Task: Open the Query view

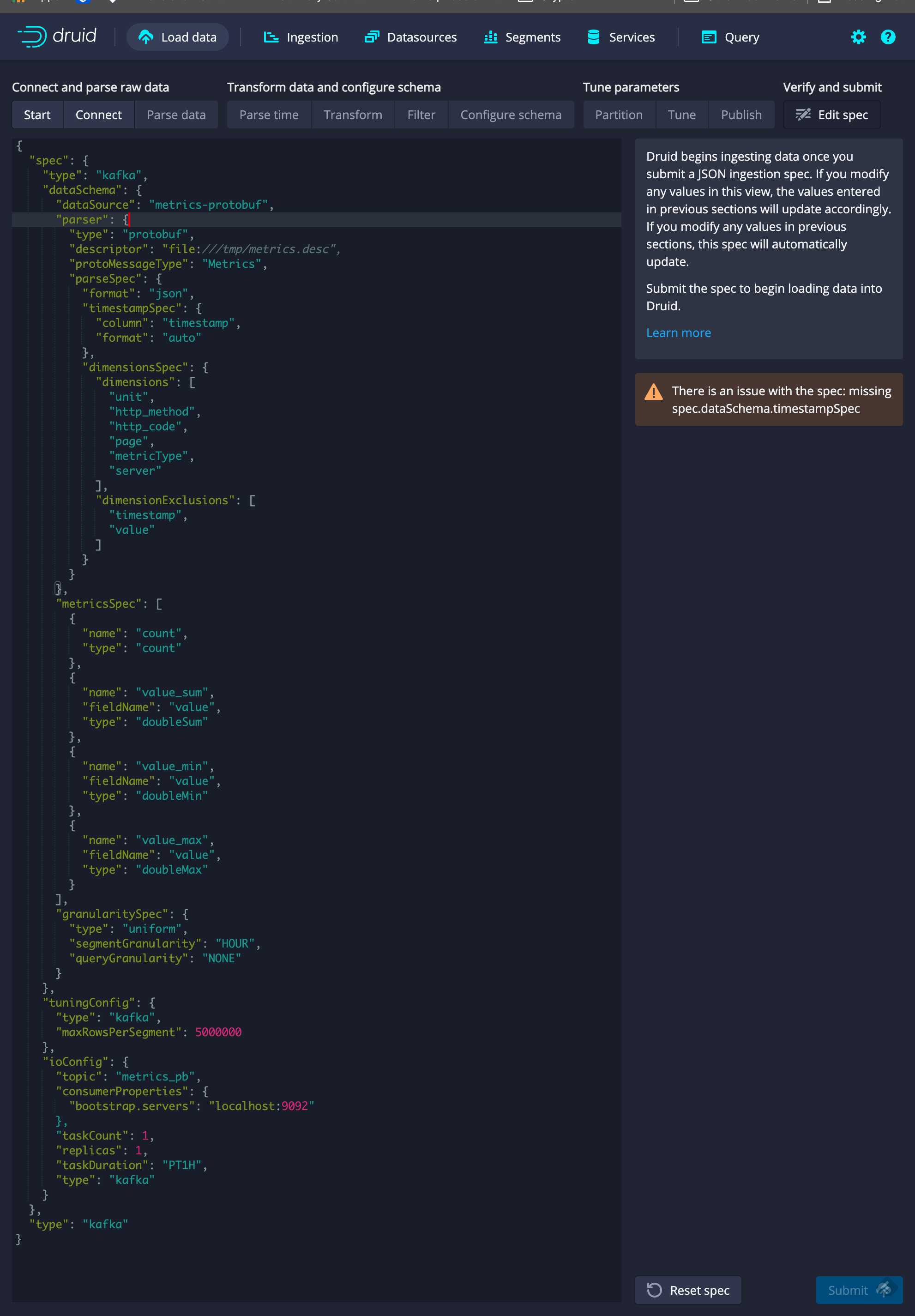Action: 730,37
